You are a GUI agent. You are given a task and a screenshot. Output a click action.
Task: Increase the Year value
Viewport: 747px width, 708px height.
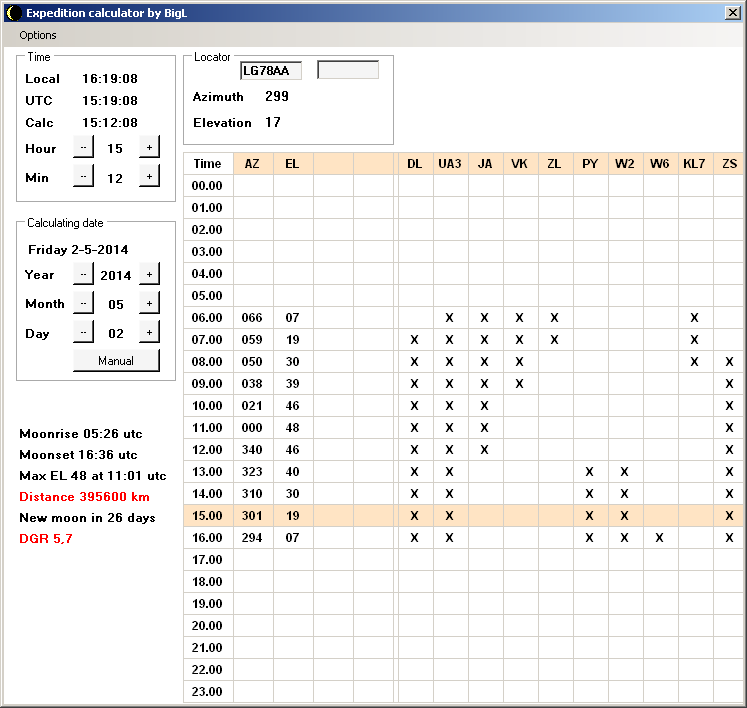(x=148, y=274)
